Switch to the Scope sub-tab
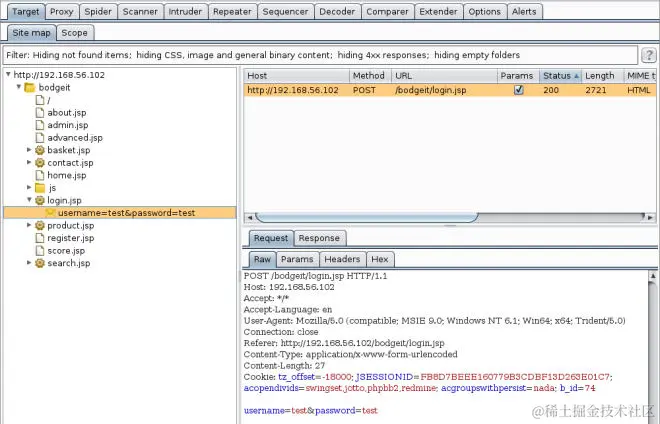The width and height of the screenshot is (660, 424). coord(75,33)
